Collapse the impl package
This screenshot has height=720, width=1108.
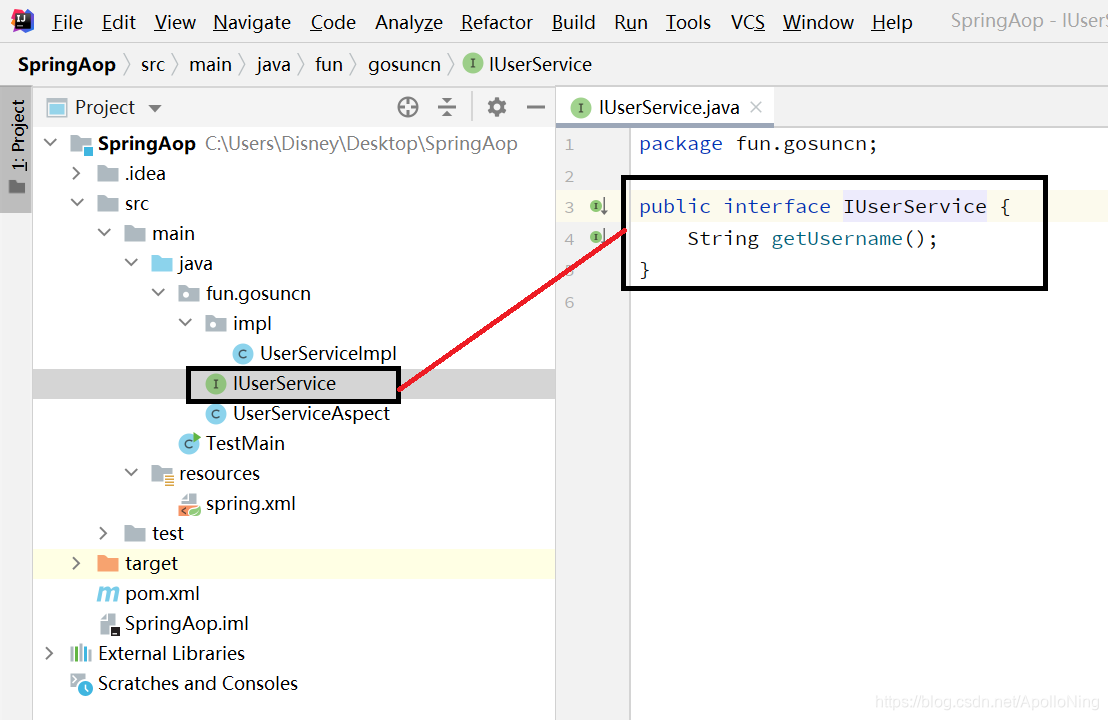click(185, 323)
